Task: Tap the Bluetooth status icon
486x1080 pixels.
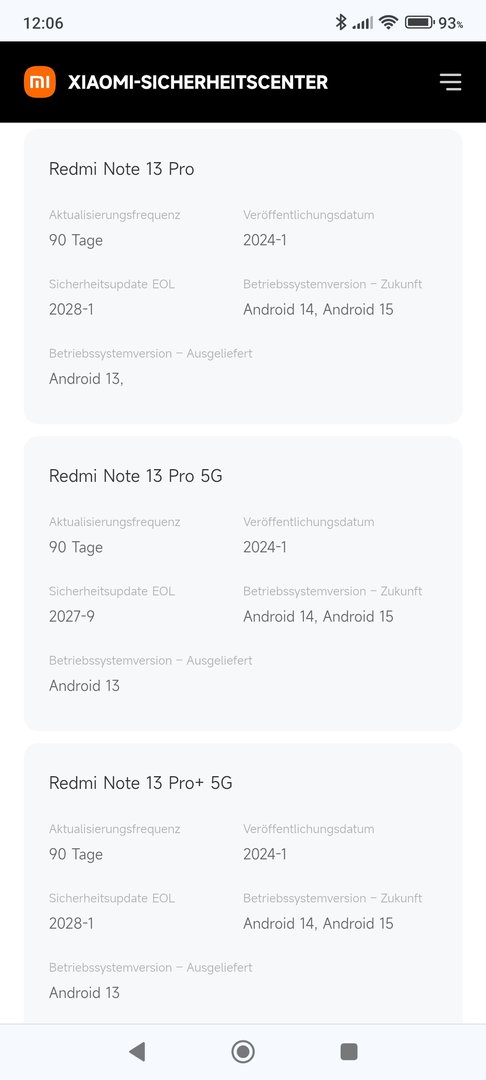Action: pyautogui.click(x=341, y=23)
